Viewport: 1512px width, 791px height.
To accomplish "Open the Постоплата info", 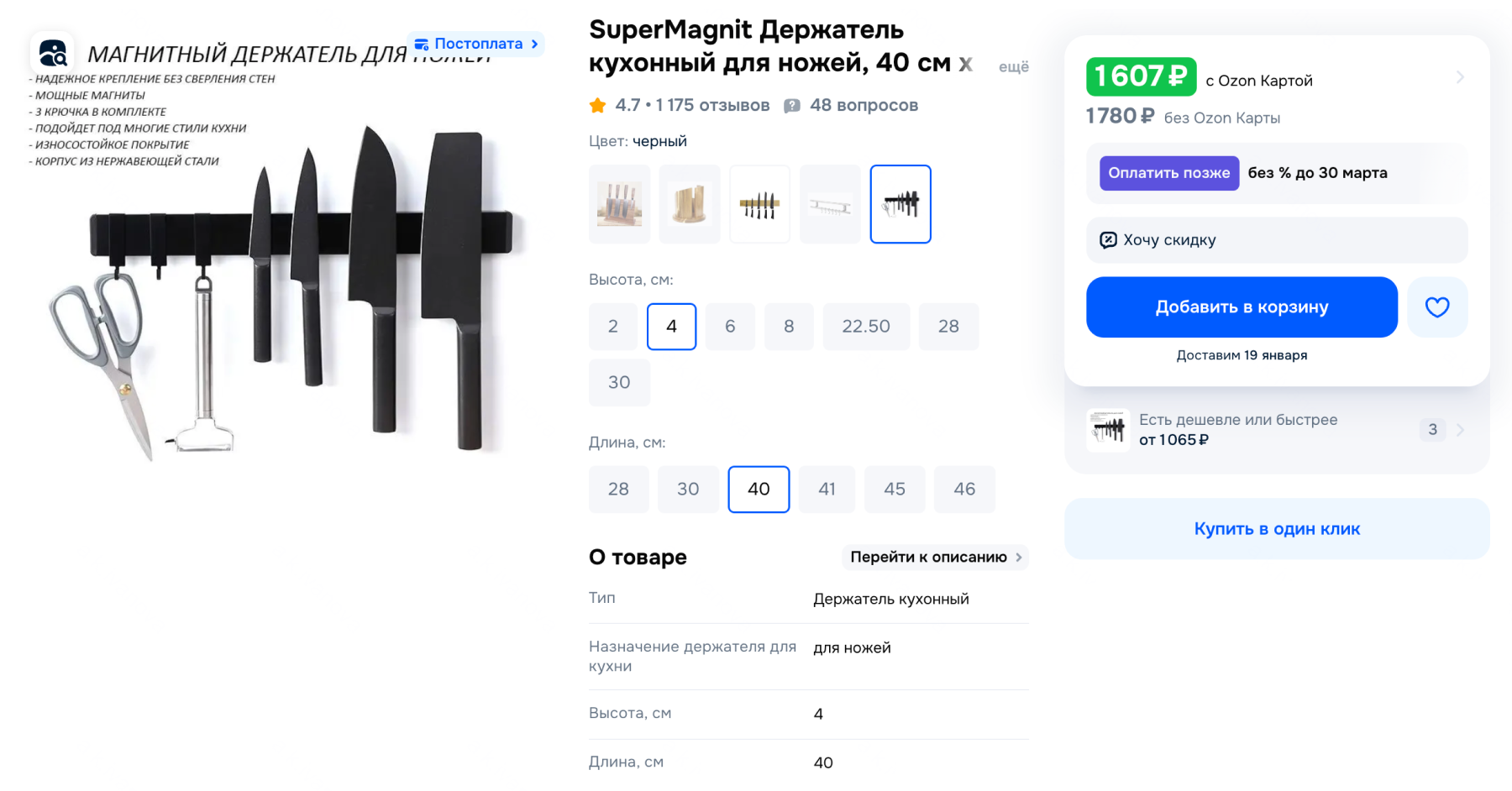I will [x=475, y=43].
